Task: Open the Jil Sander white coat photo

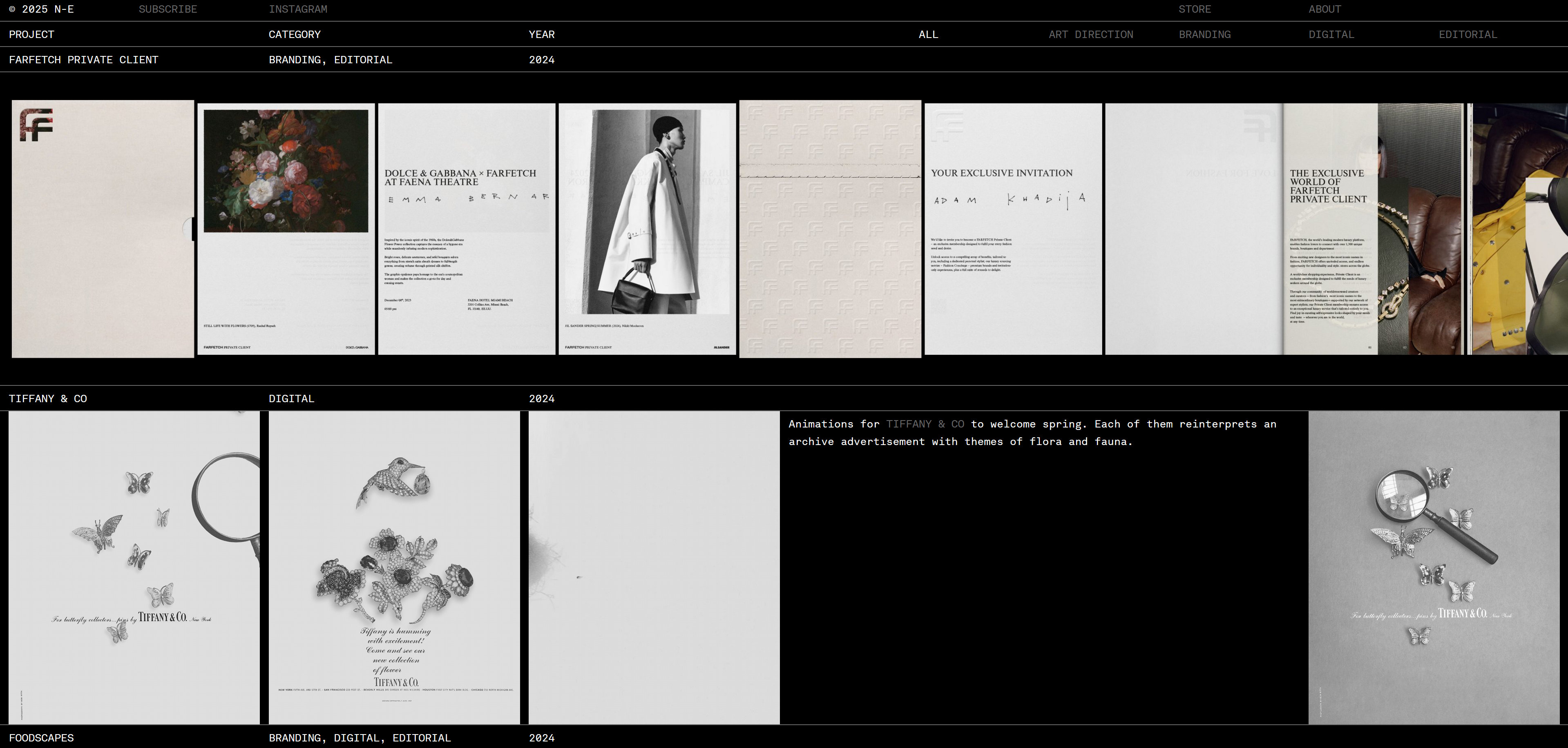Action: pyautogui.click(x=647, y=229)
